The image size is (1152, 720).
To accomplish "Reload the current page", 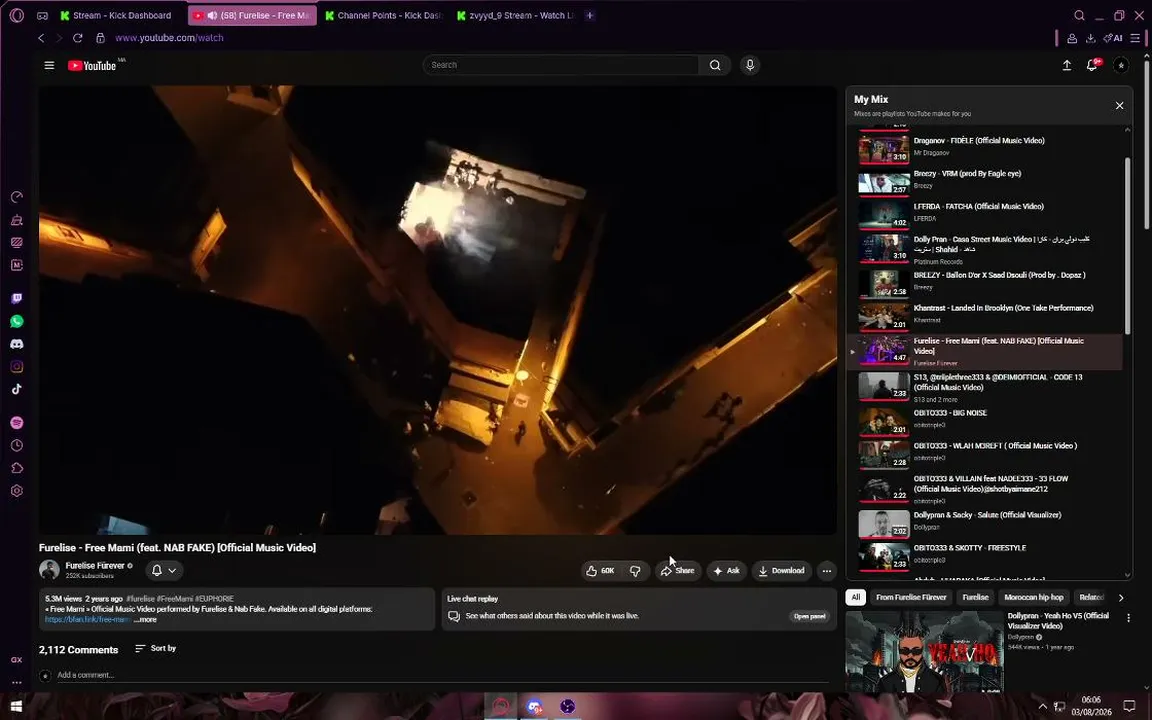I will pos(77,37).
